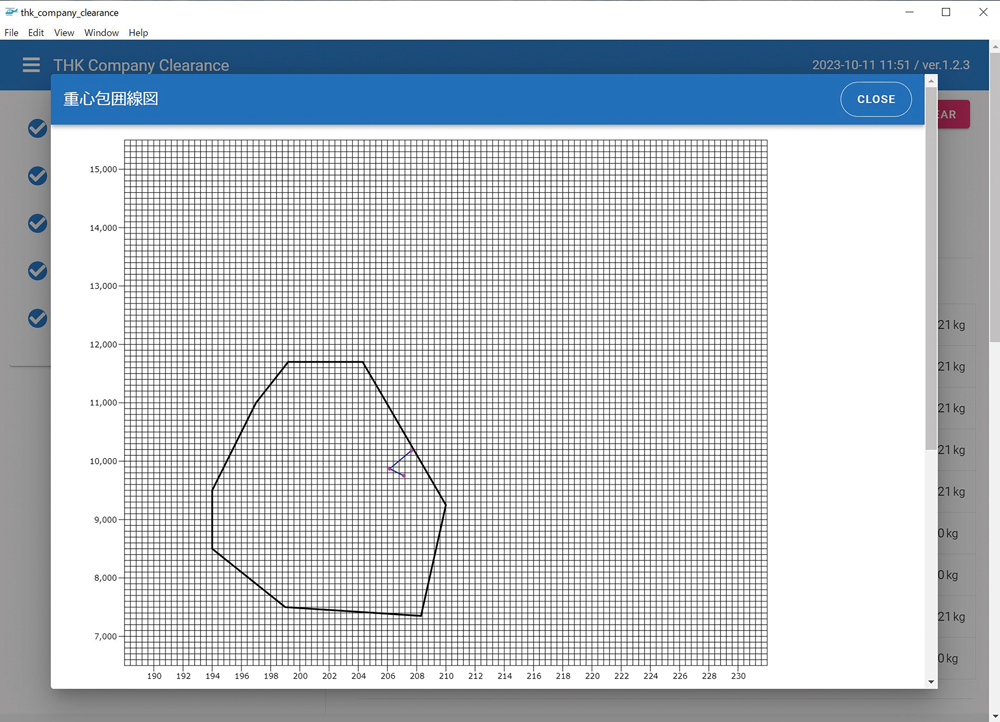Open the Window menu
The image size is (1000, 722).
pyautogui.click(x=101, y=33)
